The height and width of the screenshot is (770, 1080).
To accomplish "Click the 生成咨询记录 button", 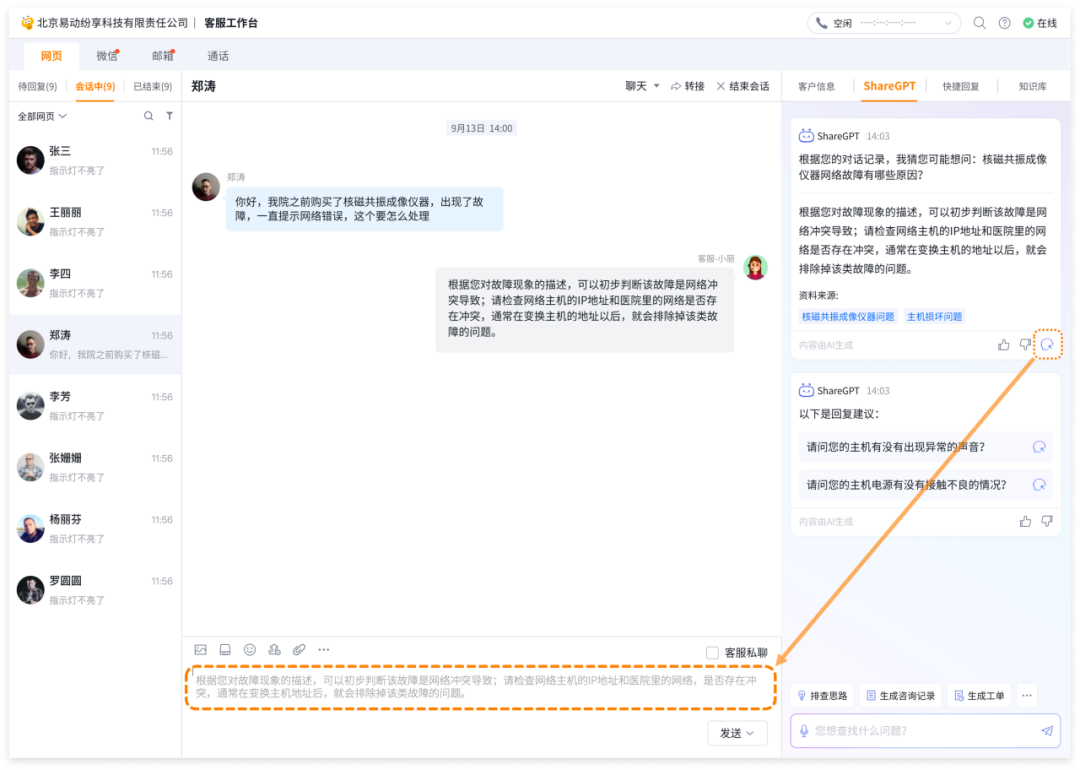I will coord(901,696).
